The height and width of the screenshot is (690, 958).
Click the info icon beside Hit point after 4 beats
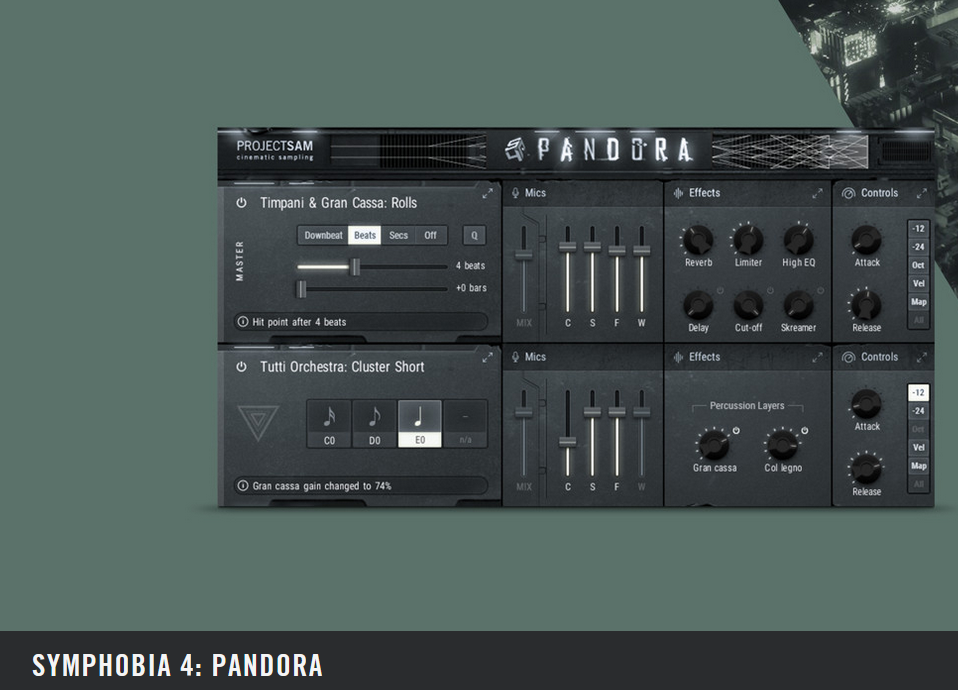pyautogui.click(x=243, y=321)
